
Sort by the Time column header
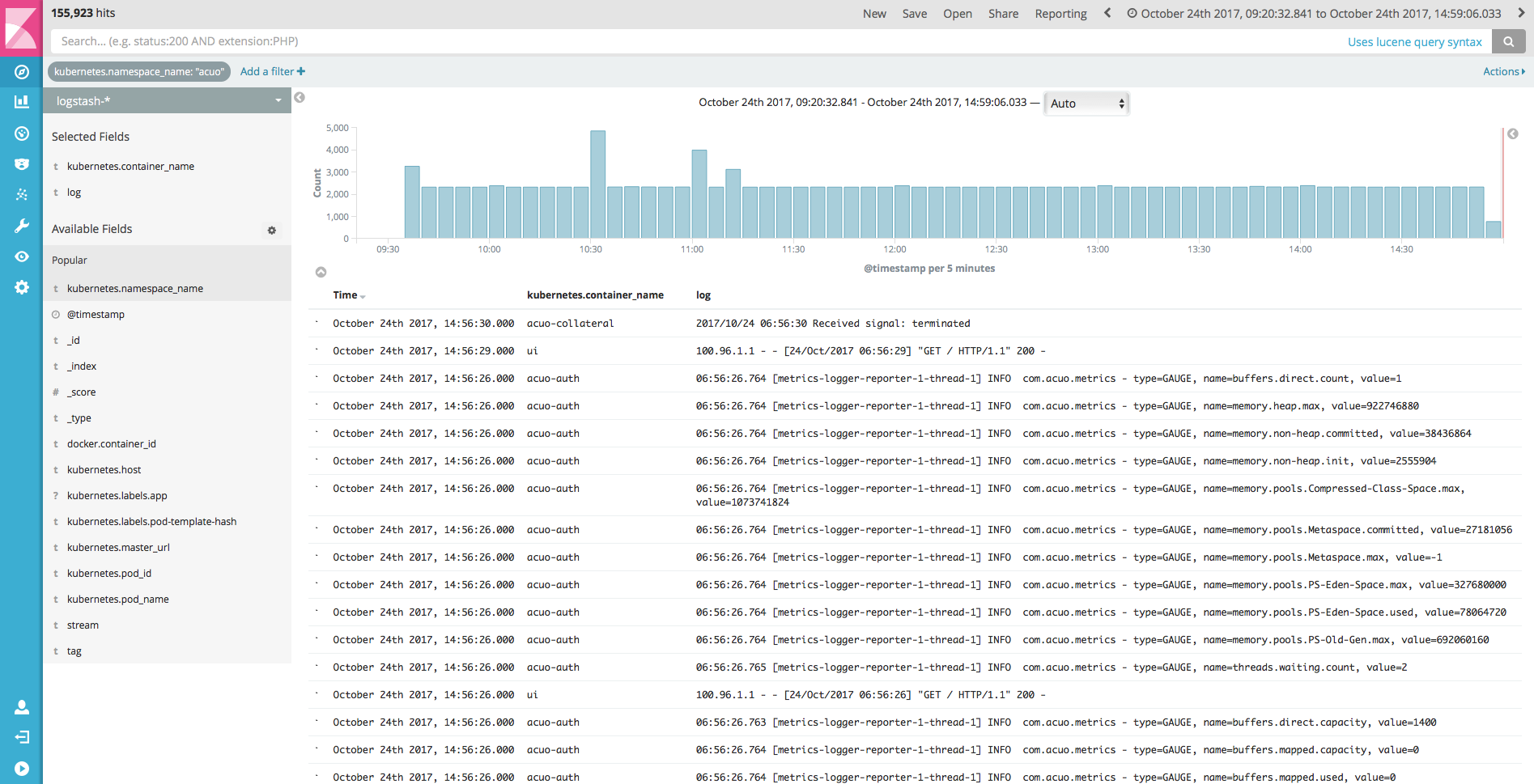[349, 295]
